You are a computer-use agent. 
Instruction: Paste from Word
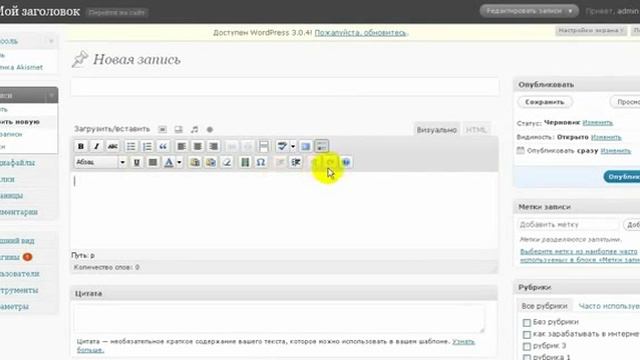click(x=211, y=162)
